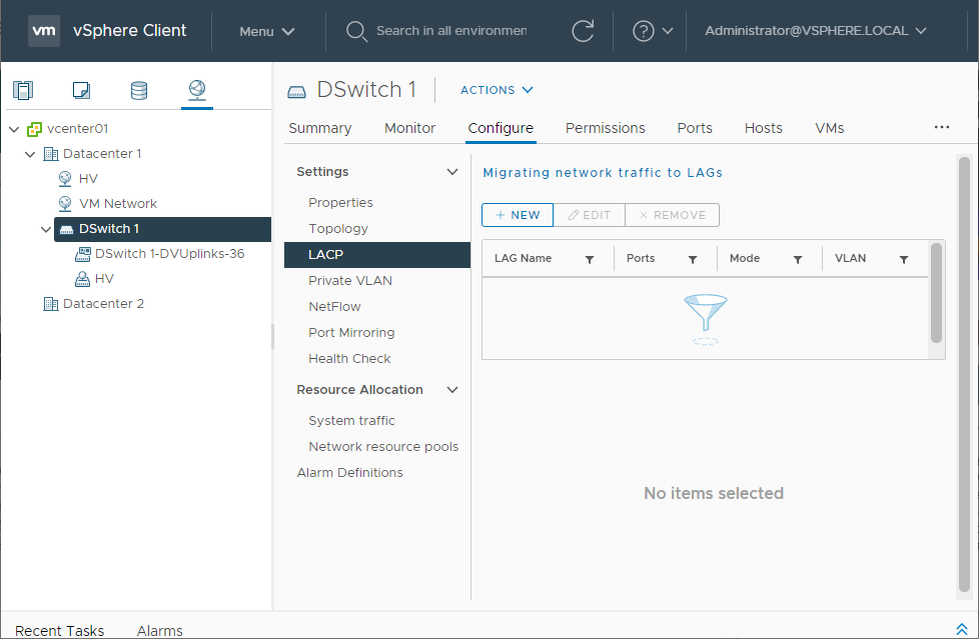Open the more tabs ellipsis menu
979x639 pixels.
pos(942,127)
